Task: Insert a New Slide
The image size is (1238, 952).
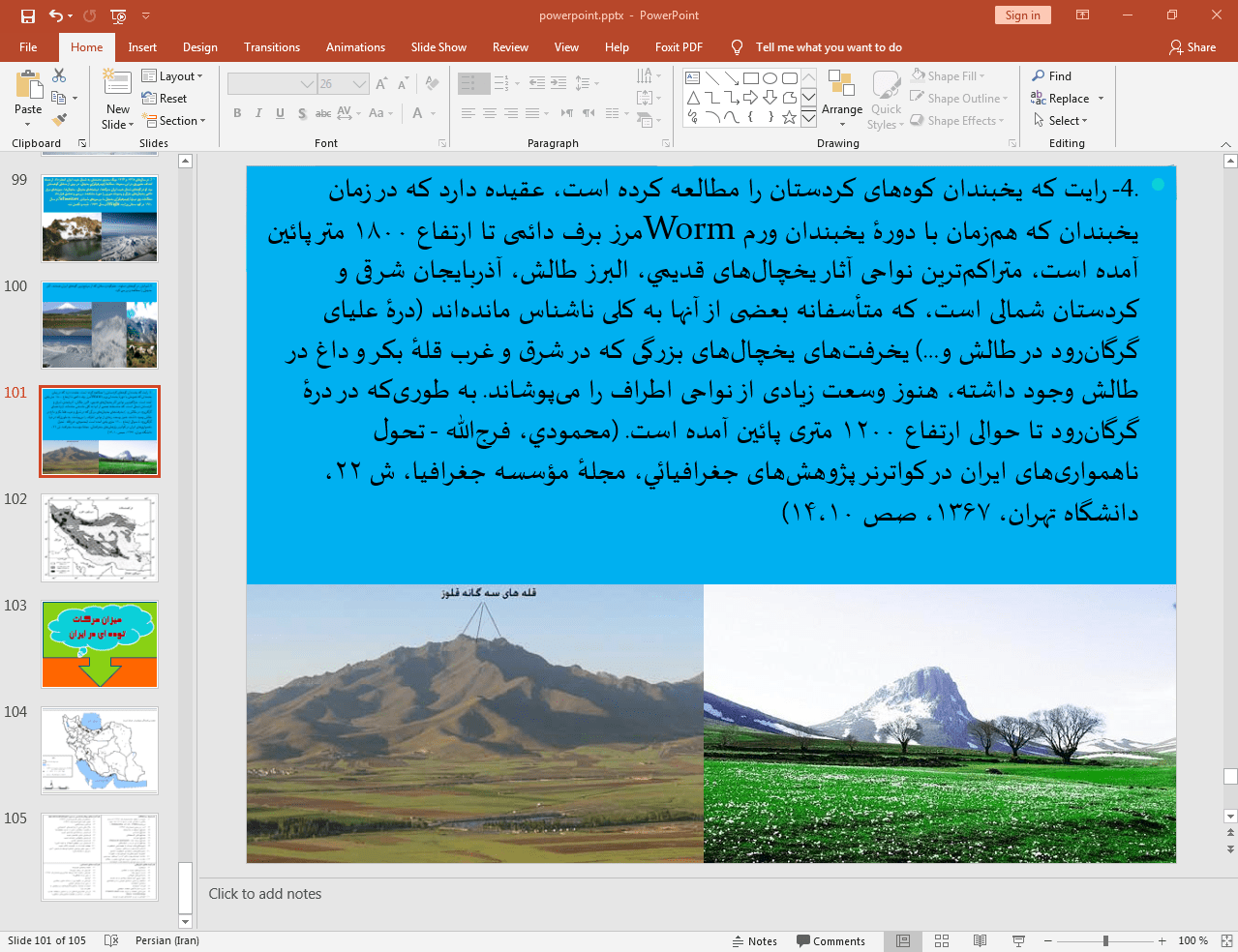Action: 118,99
